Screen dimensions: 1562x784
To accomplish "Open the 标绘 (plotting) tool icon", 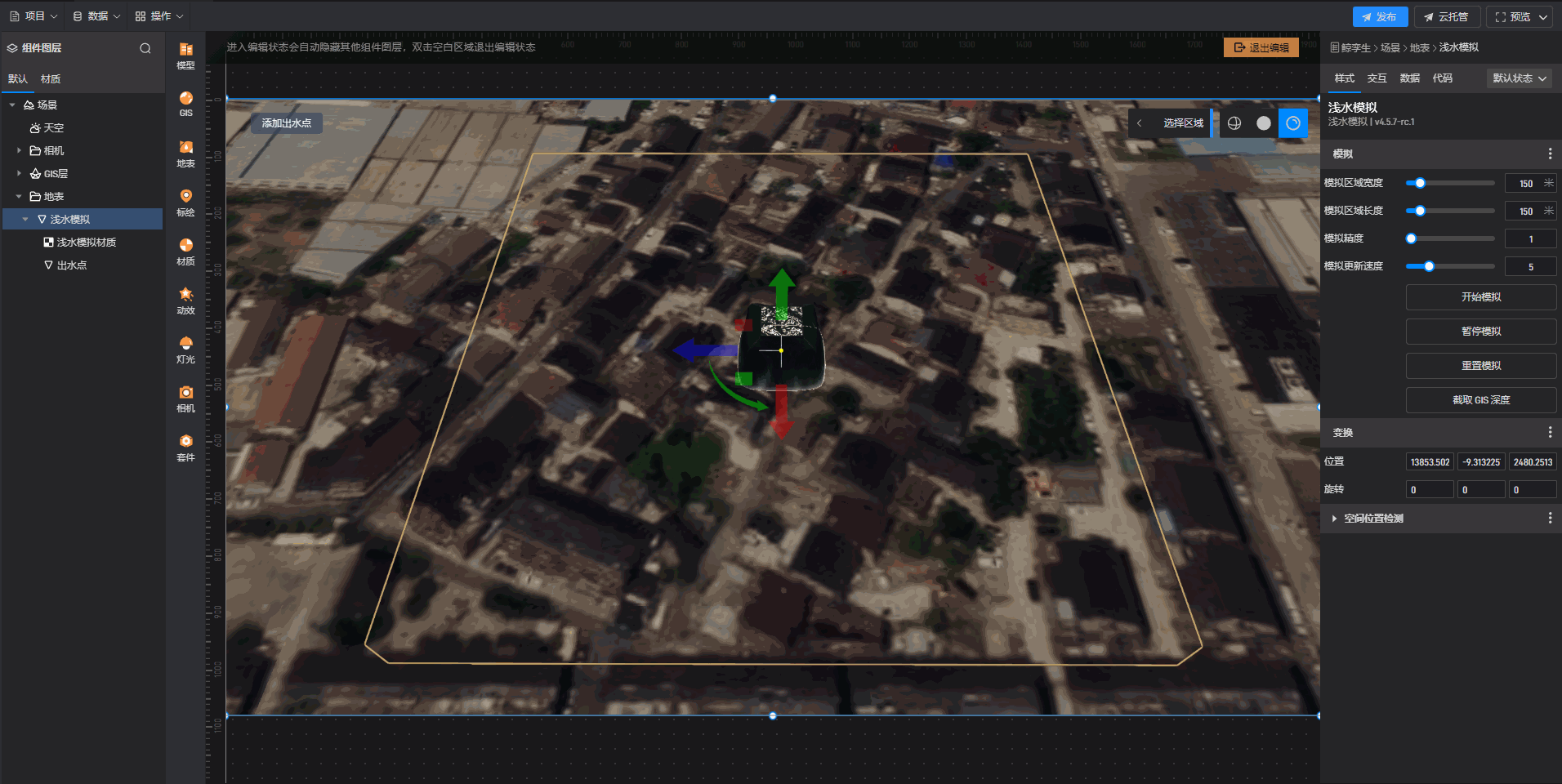I will pos(185,202).
